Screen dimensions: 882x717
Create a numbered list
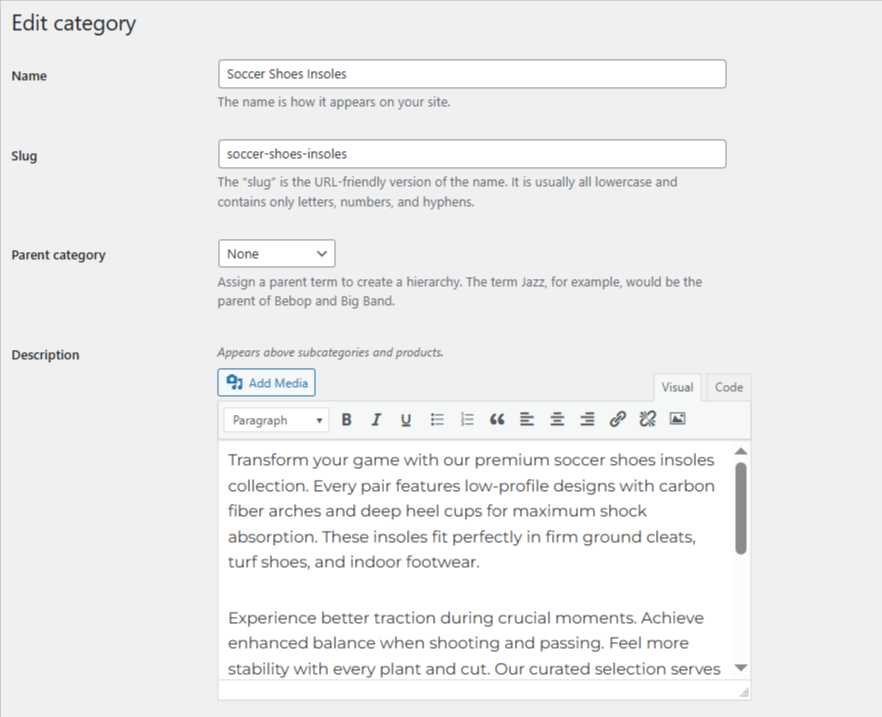467,419
